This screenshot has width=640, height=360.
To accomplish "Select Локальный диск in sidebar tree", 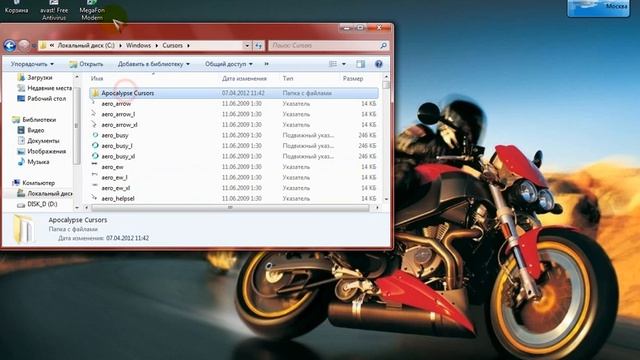I will tap(45, 193).
